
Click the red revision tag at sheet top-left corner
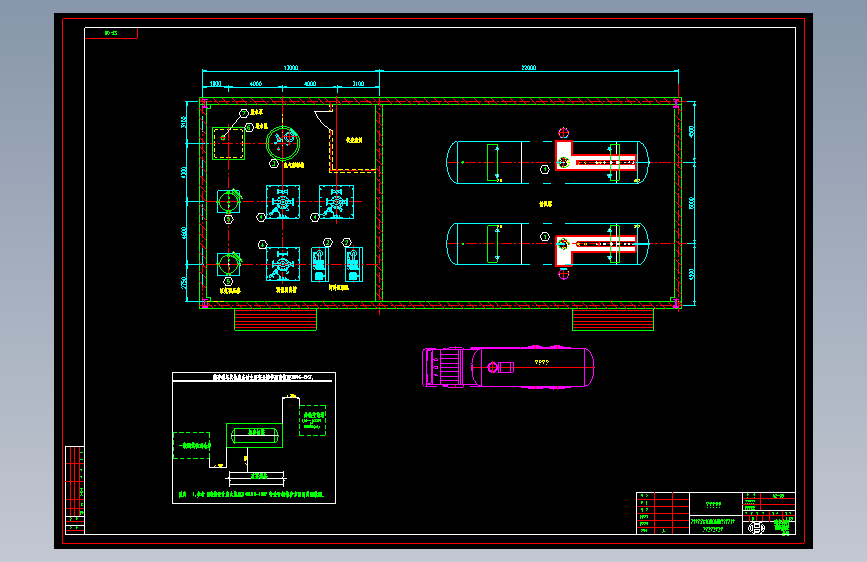coord(111,33)
